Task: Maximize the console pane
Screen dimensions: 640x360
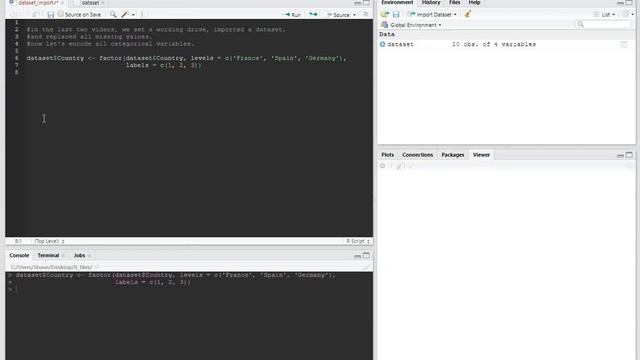Action: pyautogui.click(x=367, y=256)
